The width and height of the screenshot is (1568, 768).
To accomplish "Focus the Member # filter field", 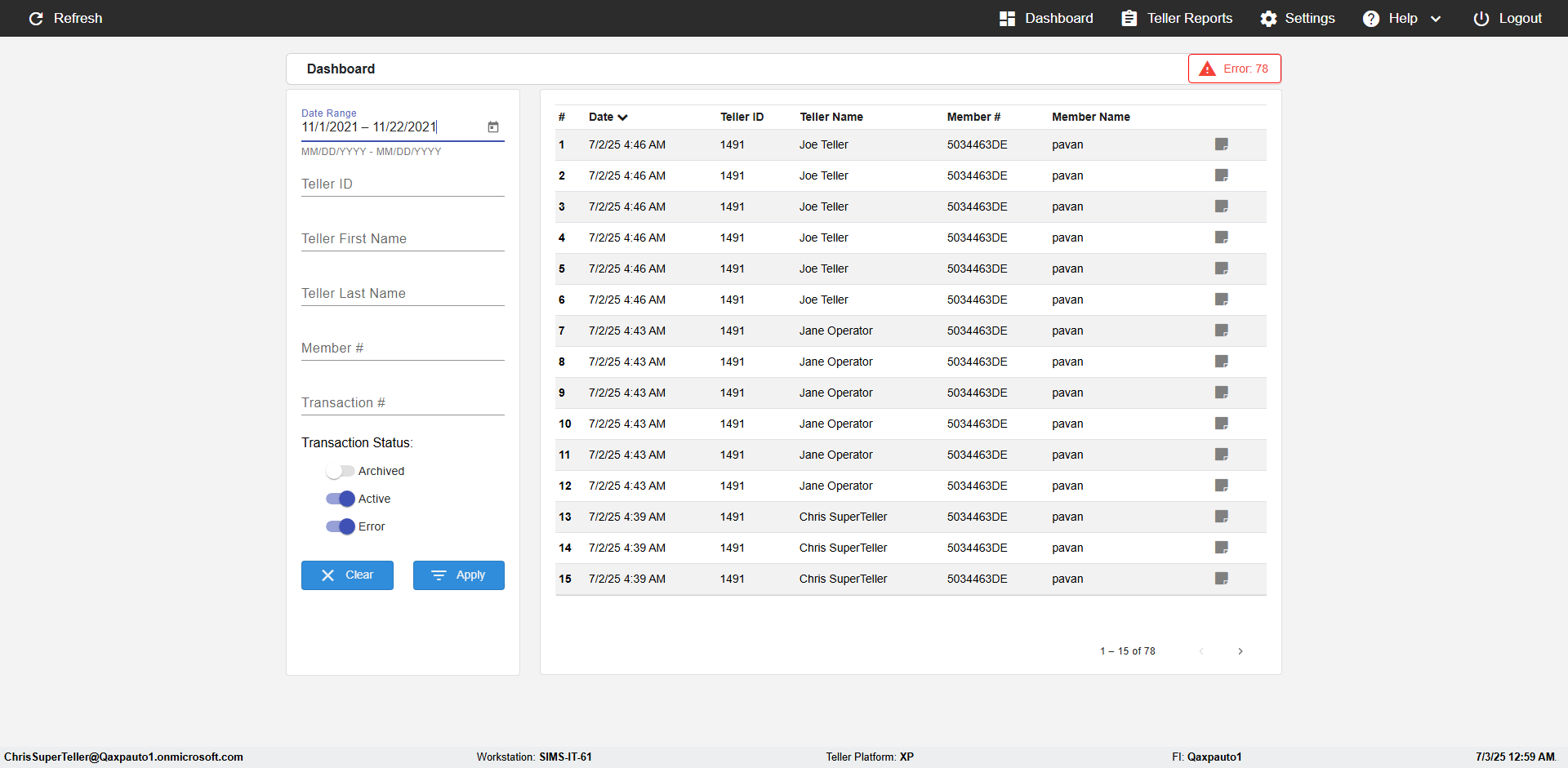I will click(403, 348).
